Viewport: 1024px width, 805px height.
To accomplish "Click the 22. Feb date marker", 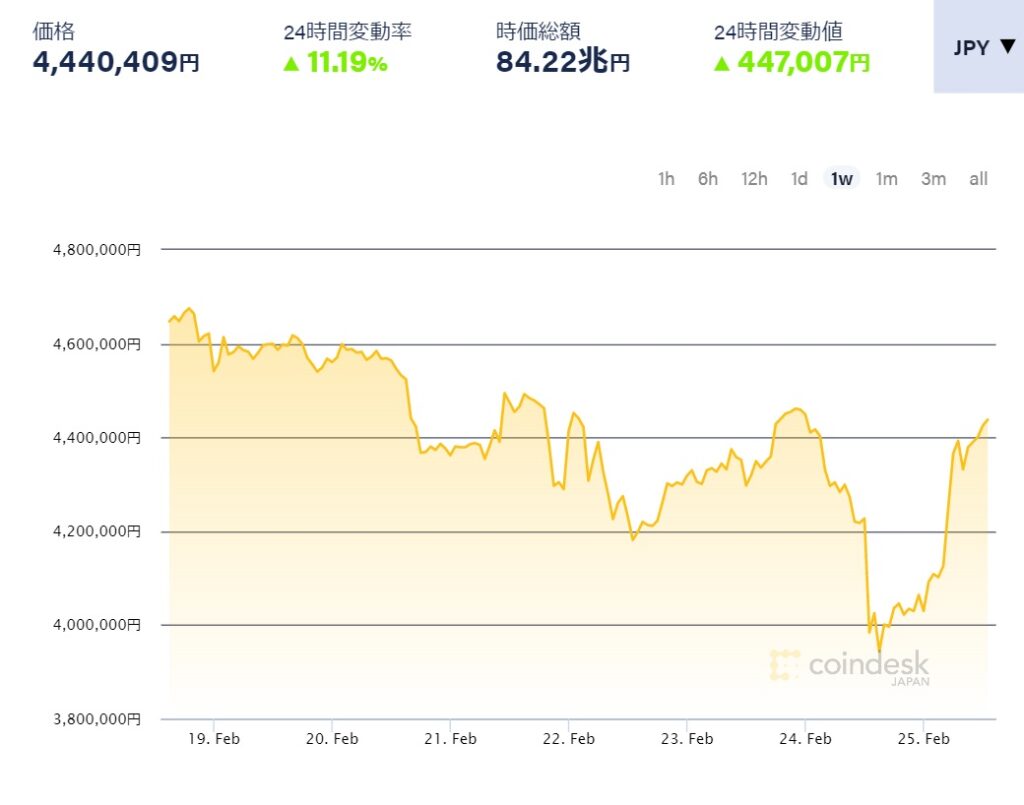I will (568, 738).
